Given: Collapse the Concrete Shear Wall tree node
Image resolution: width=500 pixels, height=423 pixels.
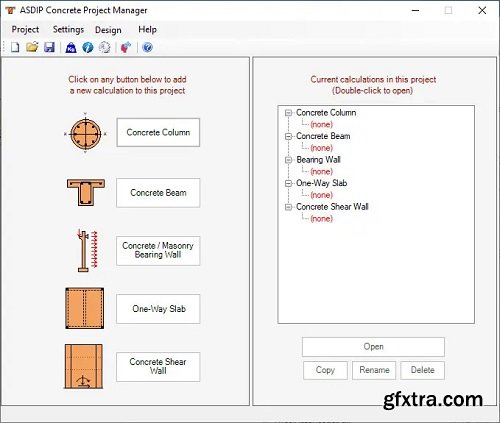Looking at the screenshot, I should coord(288,207).
